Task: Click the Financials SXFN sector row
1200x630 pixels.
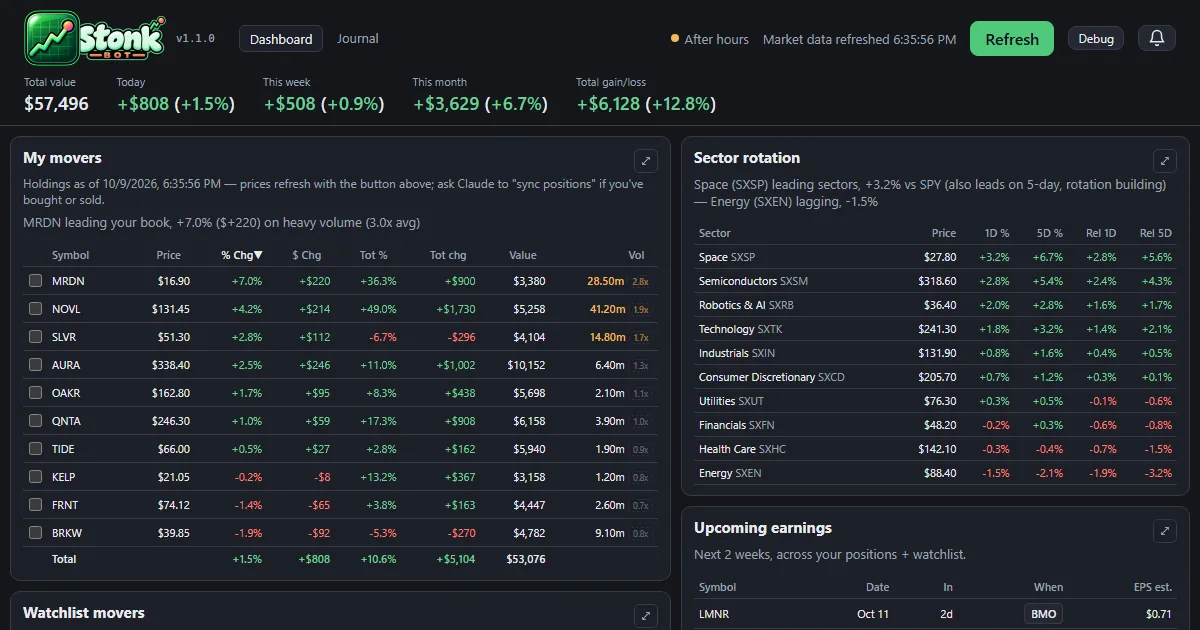Action: pos(935,425)
